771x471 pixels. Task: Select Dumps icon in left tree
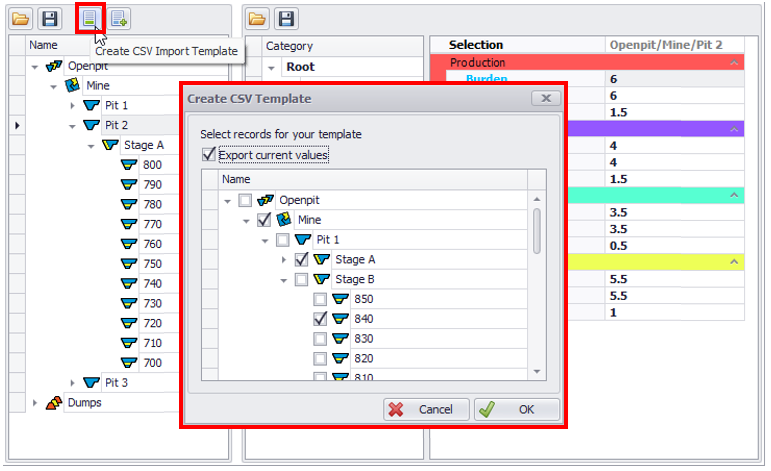click(54, 403)
